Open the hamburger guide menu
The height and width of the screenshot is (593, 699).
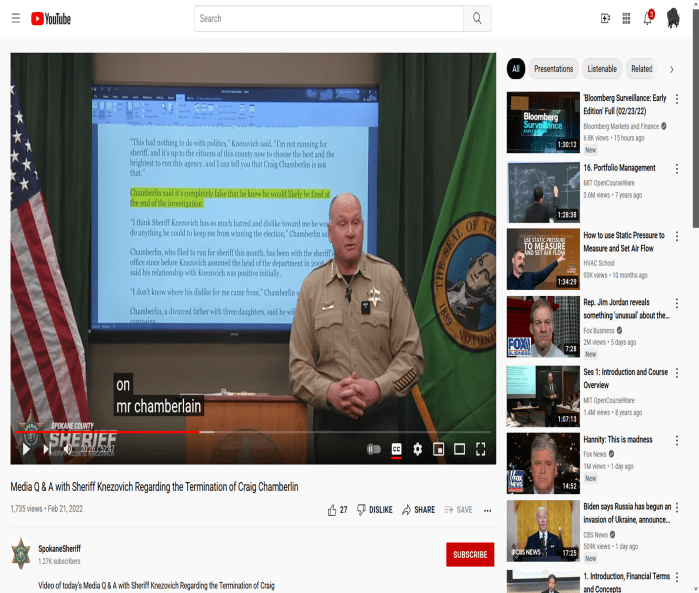(x=15, y=18)
